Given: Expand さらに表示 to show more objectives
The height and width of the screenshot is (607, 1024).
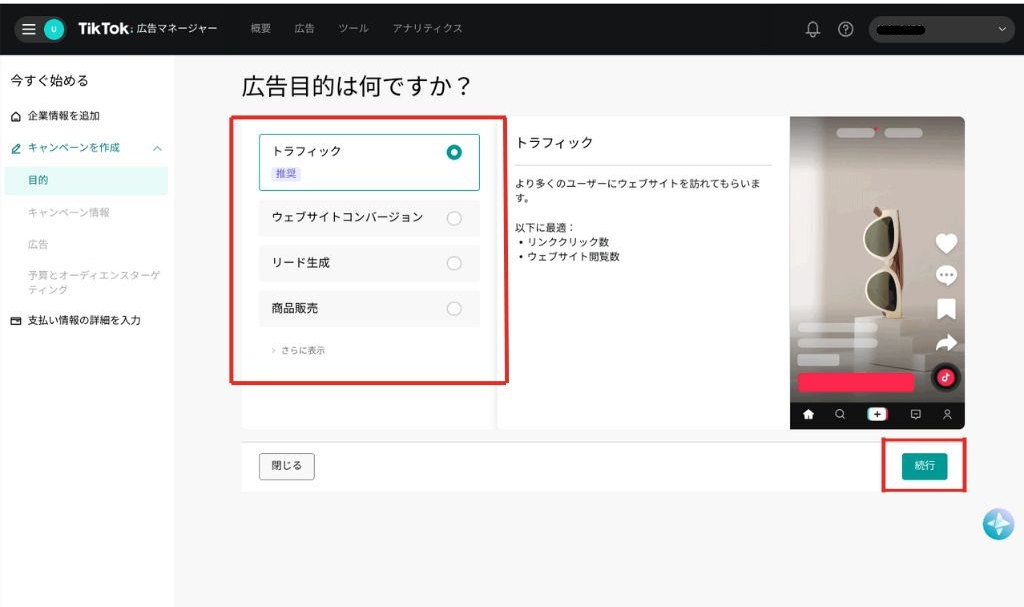Looking at the screenshot, I should pos(298,351).
